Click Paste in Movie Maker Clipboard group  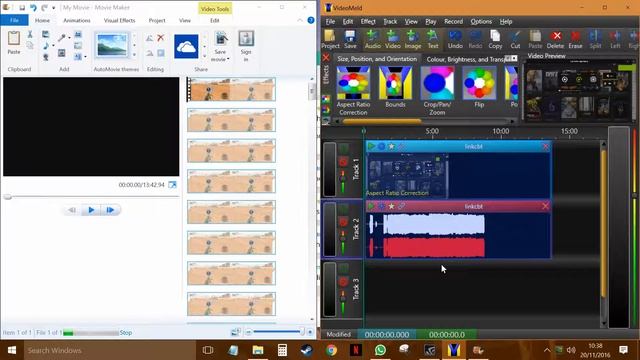point(14,42)
